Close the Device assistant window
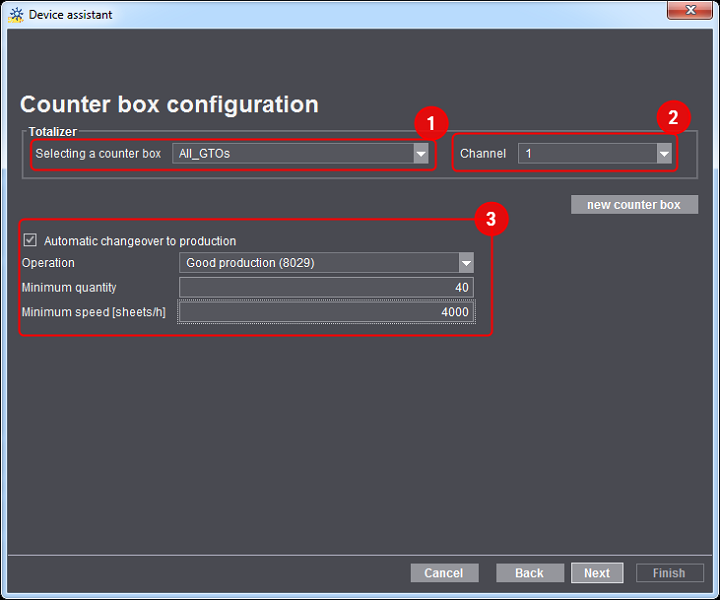Image resolution: width=720 pixels, height=600 pixels. [689, 11]
